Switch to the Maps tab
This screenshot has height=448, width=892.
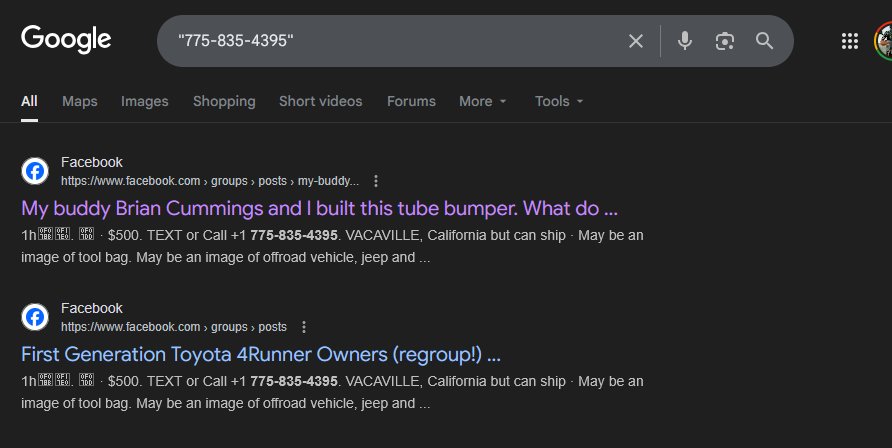click(x=80, y=101)
